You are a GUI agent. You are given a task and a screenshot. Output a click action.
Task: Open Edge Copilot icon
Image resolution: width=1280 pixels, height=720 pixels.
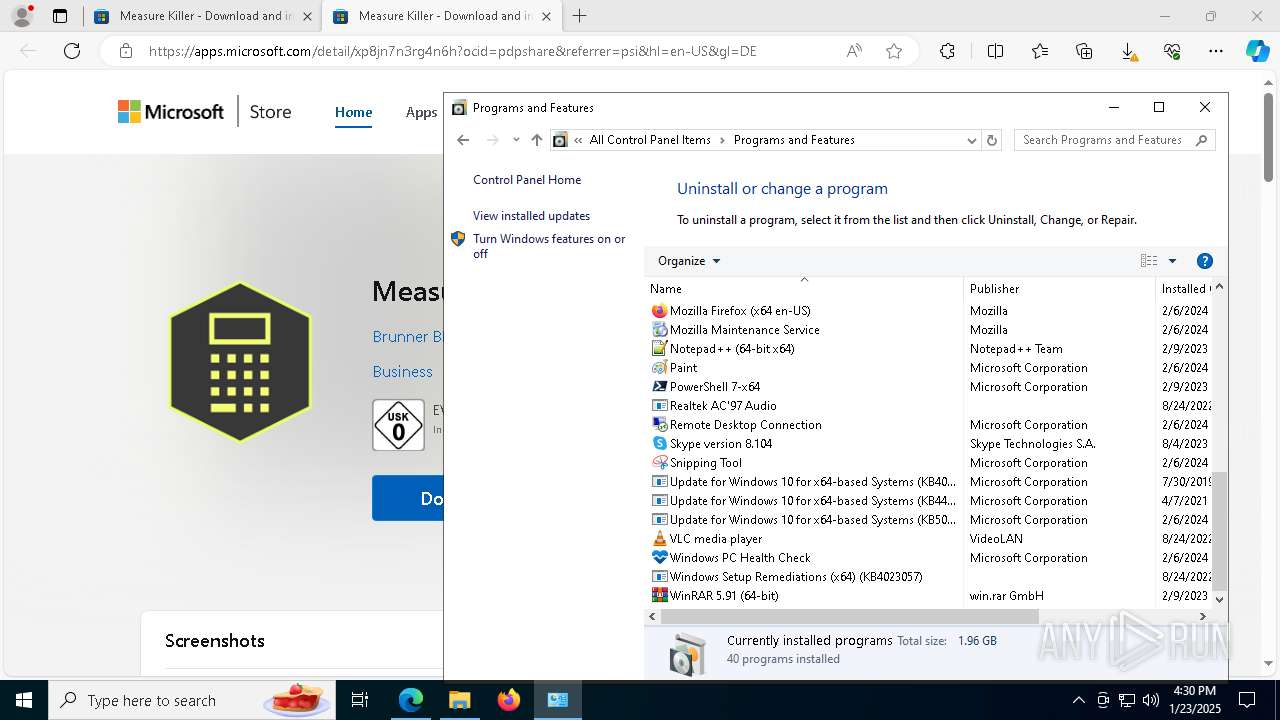(1257, 51)
